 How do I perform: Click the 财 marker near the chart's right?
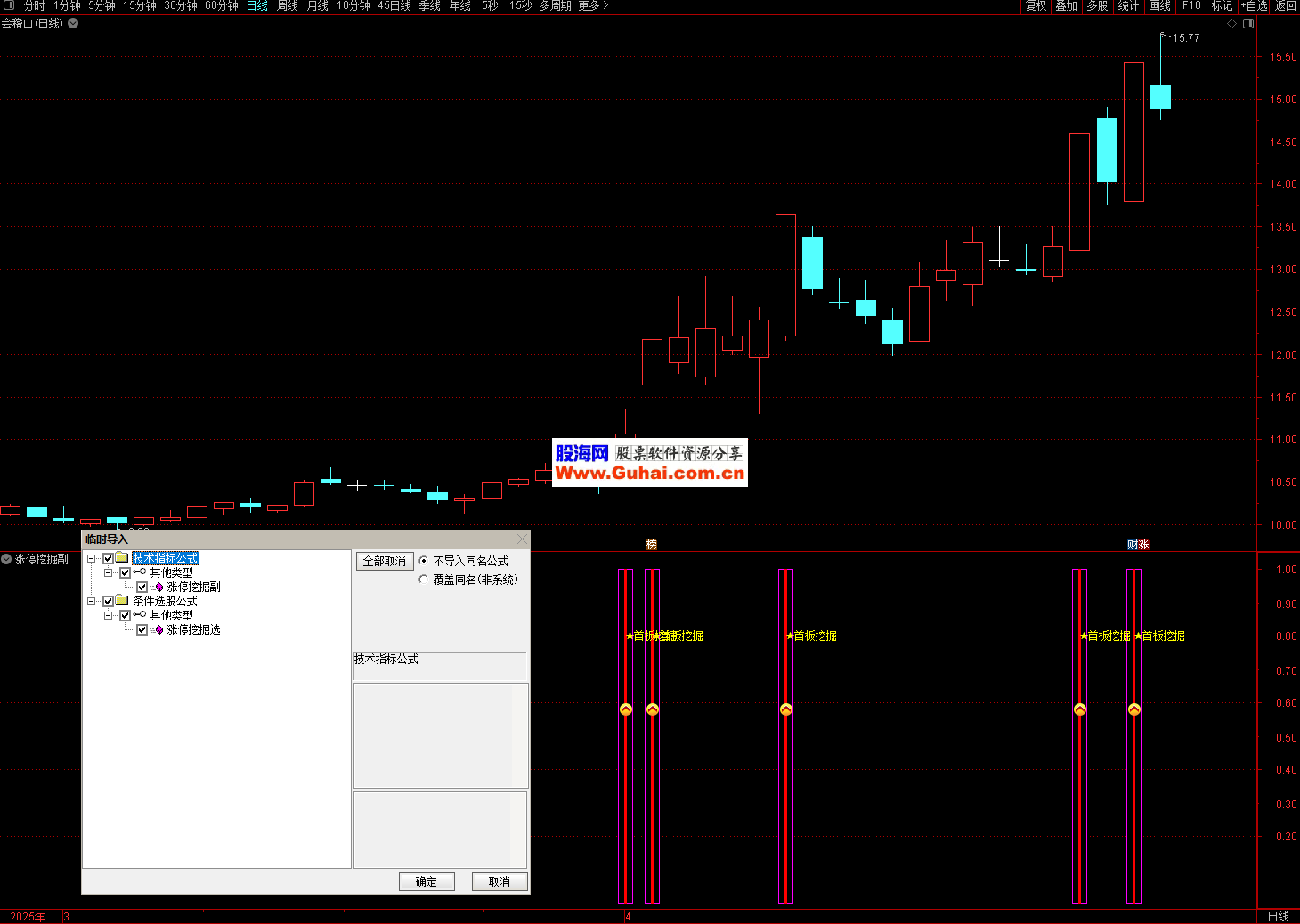1133,544
